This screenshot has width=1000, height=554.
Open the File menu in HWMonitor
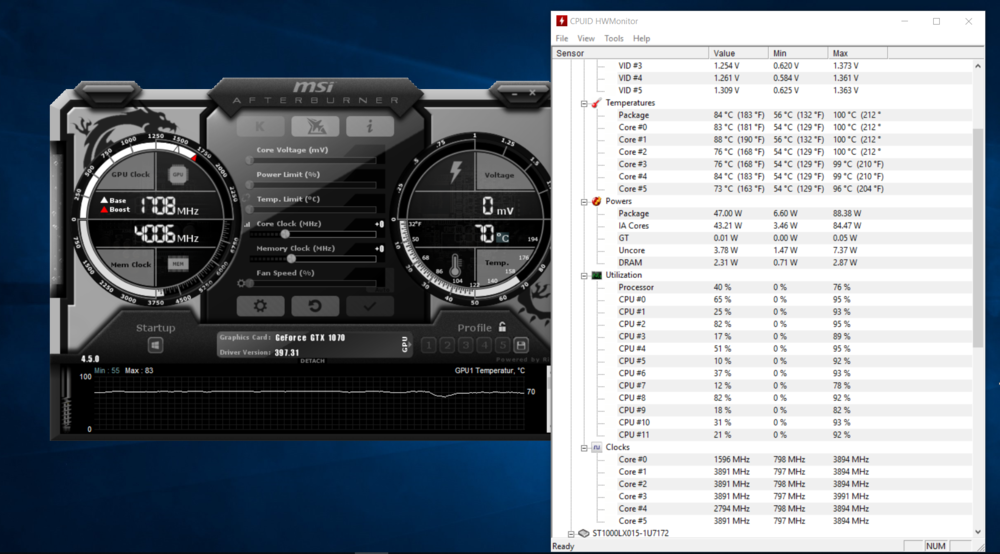coord(562,38)
